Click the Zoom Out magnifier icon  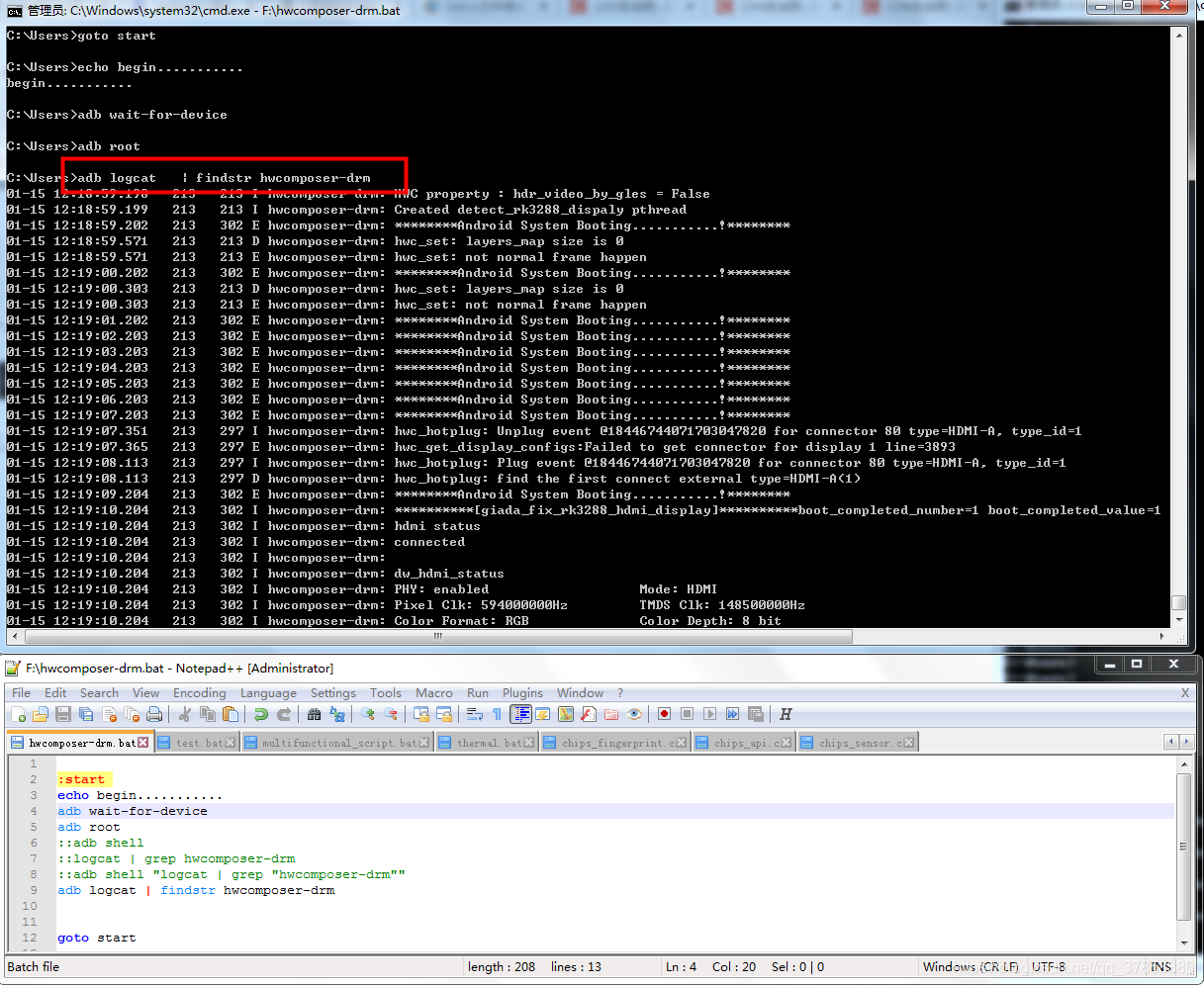391,714
